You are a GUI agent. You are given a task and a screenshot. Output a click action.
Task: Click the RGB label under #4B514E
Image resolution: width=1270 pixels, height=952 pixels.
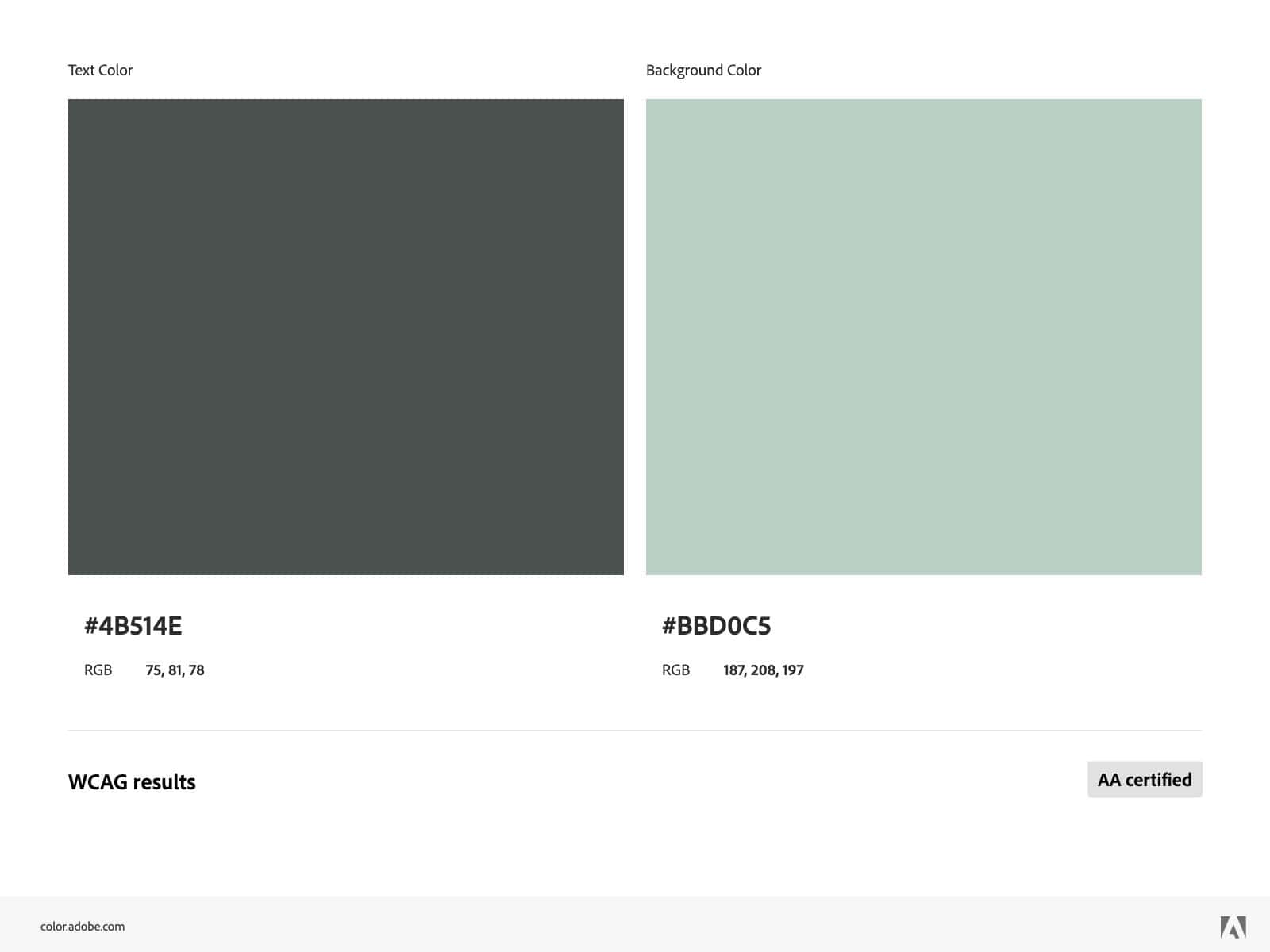coord(98,670)
